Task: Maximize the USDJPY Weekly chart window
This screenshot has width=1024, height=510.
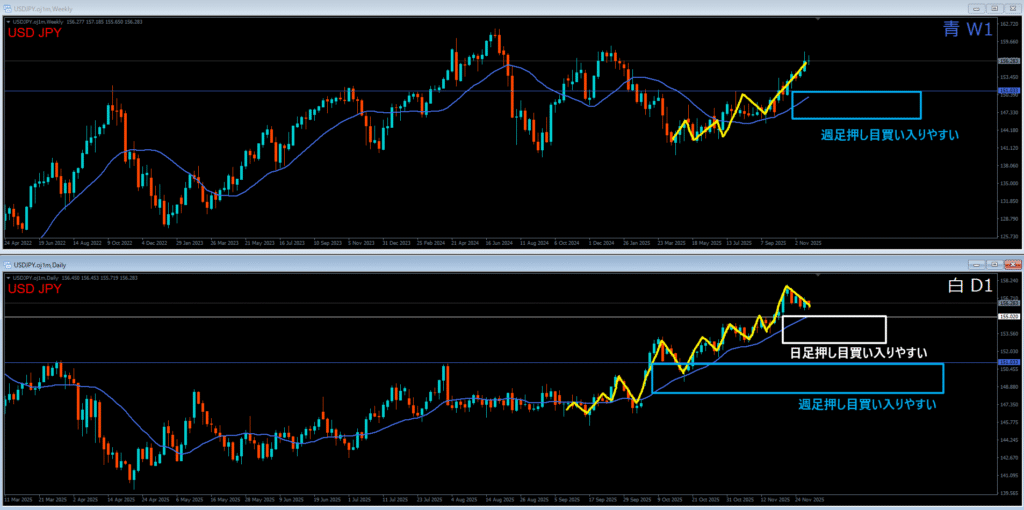Action: coord(993,9)
